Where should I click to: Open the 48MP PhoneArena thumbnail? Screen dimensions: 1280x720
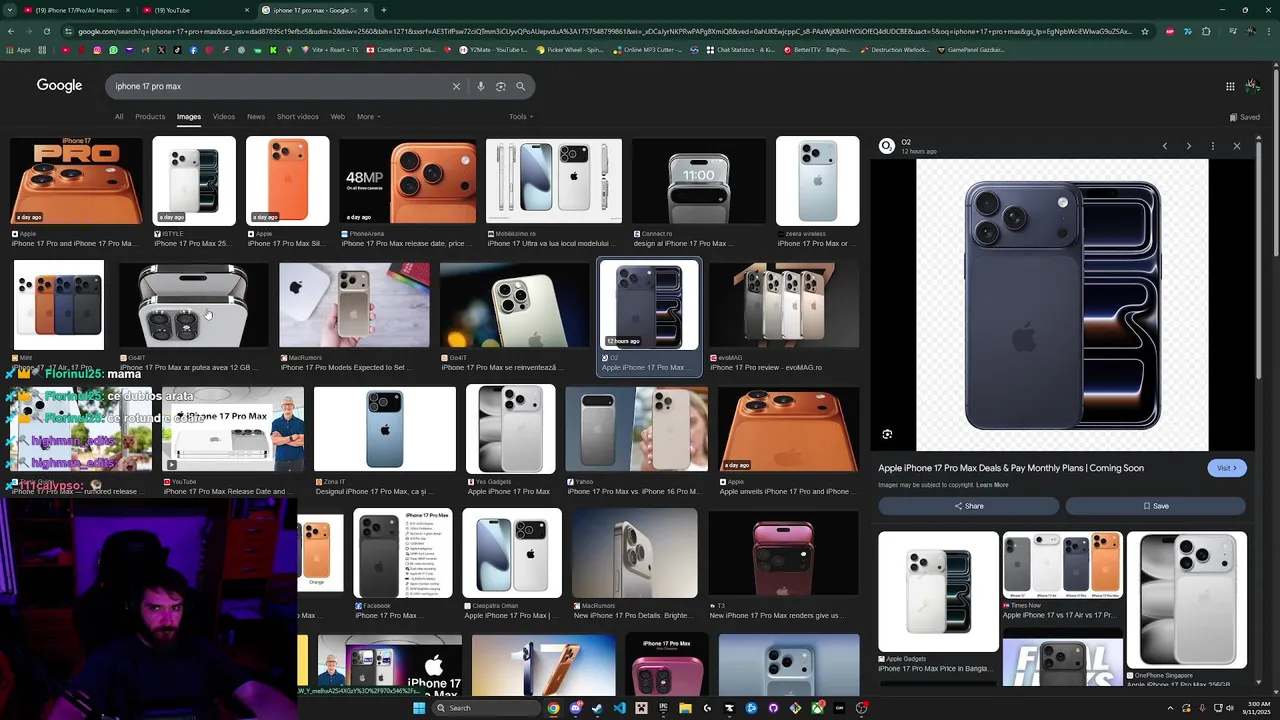click(408, 181)
